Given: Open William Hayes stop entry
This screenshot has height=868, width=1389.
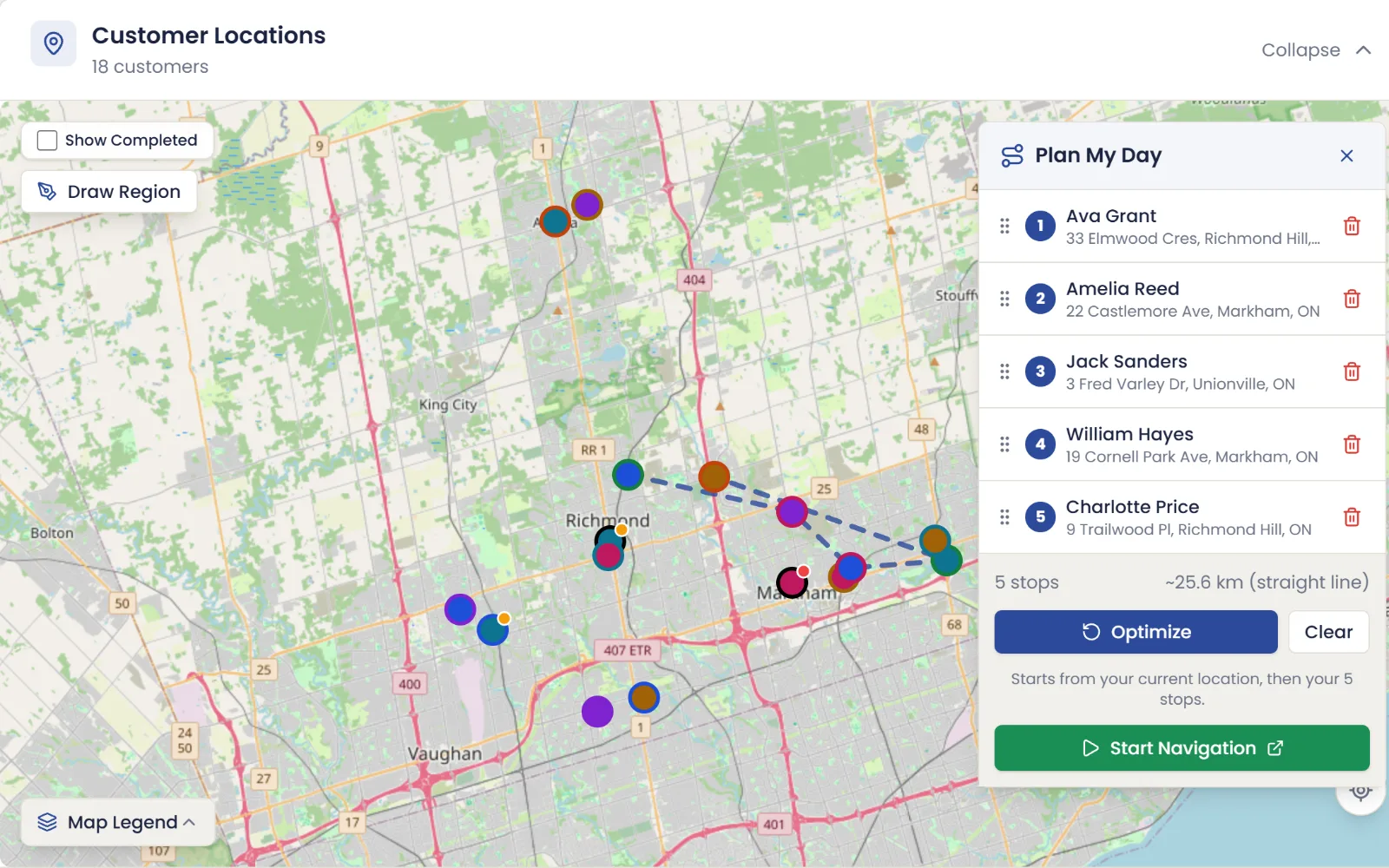Looking at the screenshot, I should click(x=1182, y=444).
